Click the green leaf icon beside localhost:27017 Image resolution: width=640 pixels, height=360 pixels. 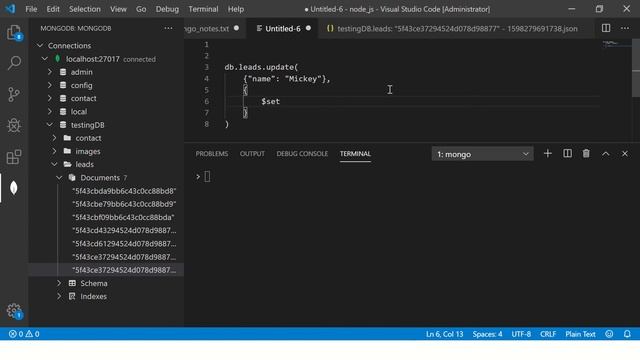[x=58, y=59]
